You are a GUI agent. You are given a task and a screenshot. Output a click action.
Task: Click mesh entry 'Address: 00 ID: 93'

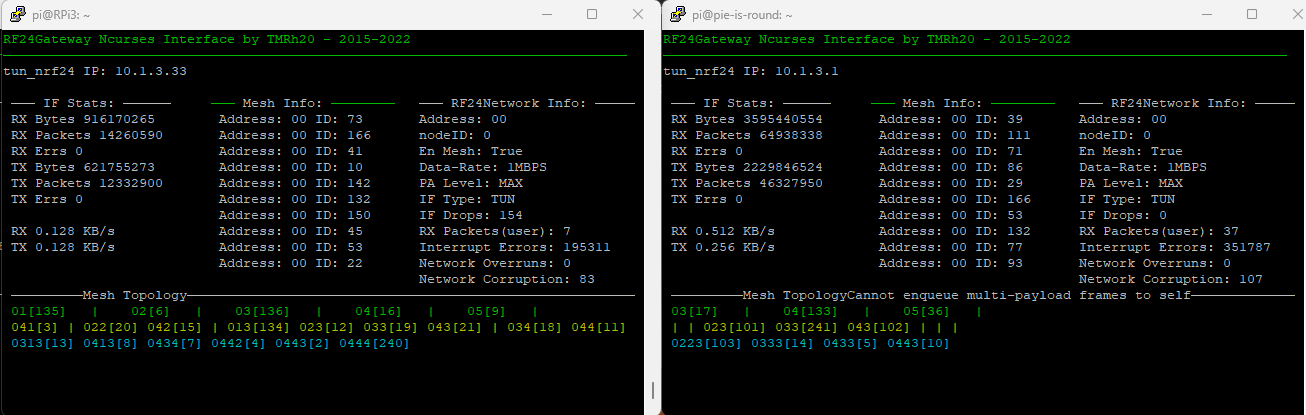click(951, 263)
